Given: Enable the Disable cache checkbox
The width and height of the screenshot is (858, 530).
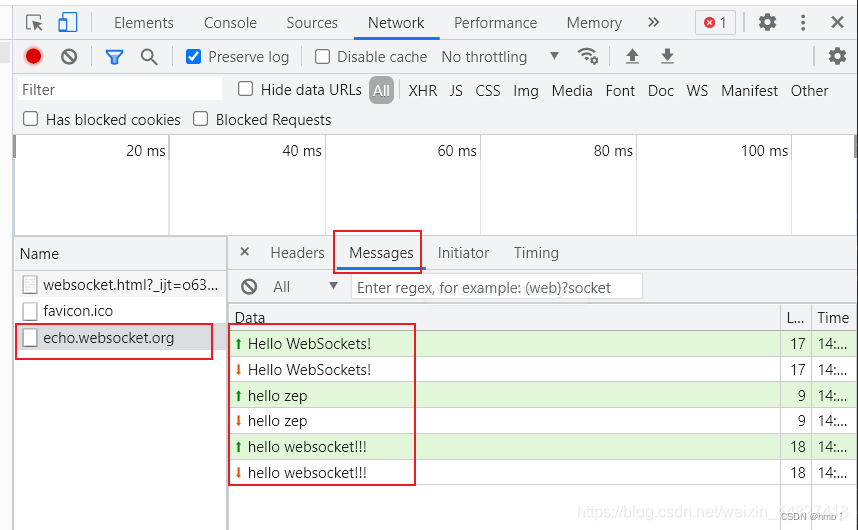Looking at the screenshot, I should click(322, 57).
